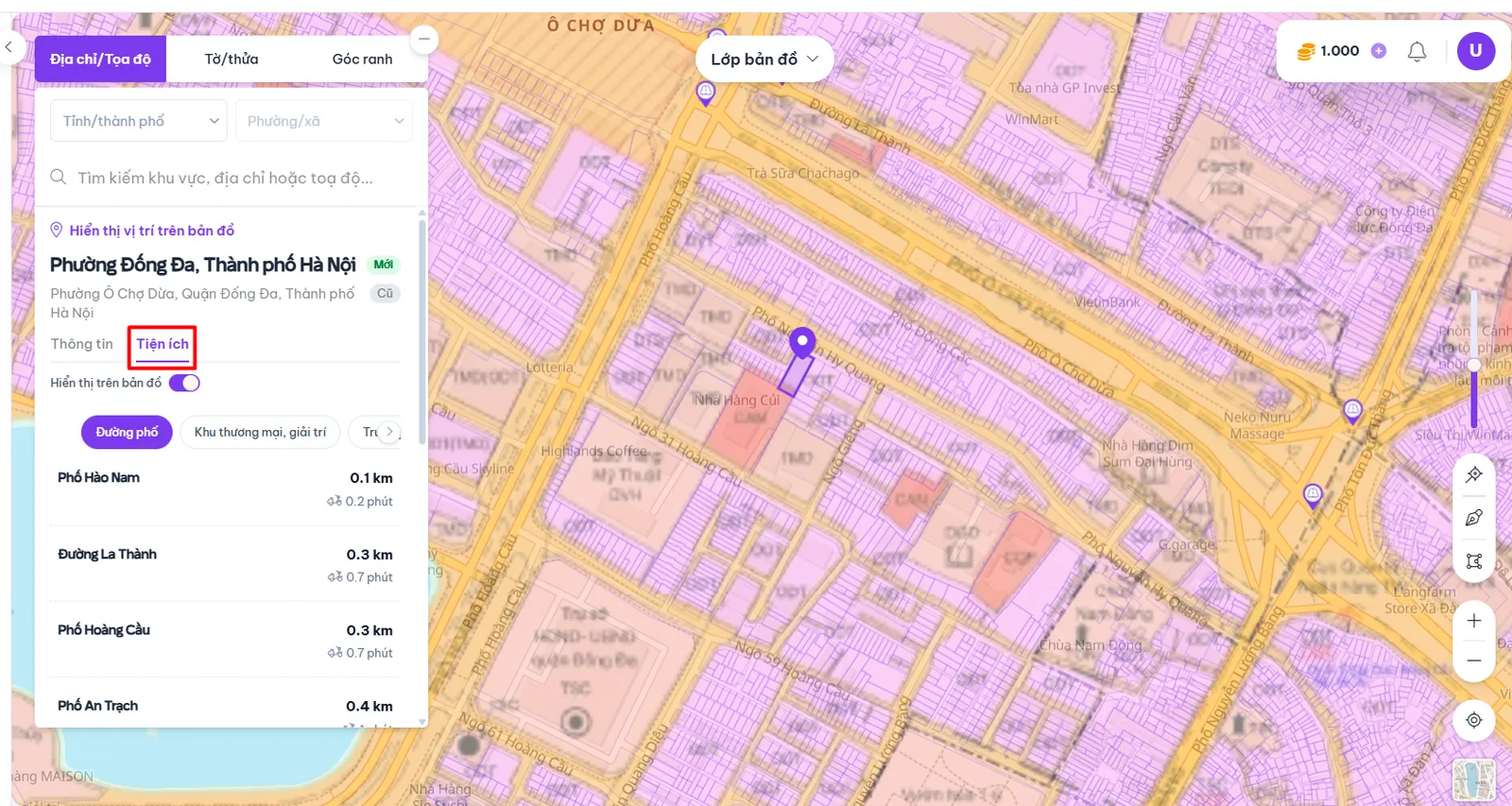The width and height of the screenshot is (1512, 806).
Task: Switch the basemap using the map thumbnail
Action: pyautogui.click(x=1474, y=780)
